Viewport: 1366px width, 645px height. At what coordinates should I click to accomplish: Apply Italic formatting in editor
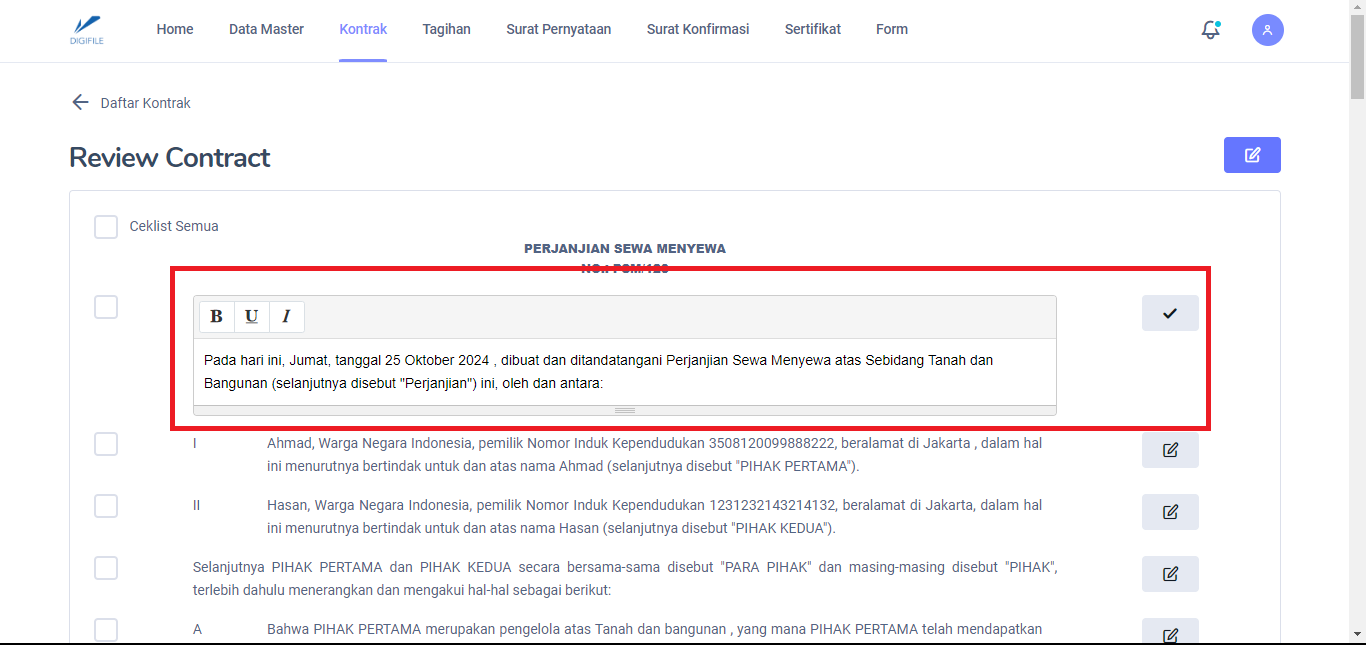(286, 317)
